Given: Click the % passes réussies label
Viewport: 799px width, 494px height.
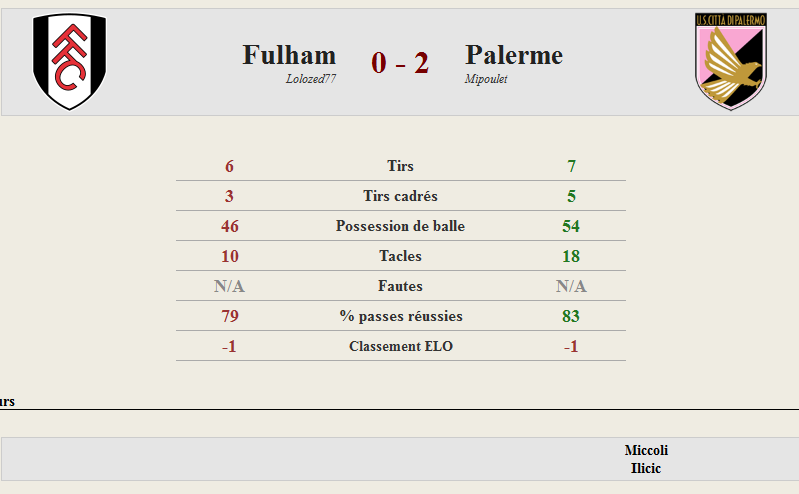Looking at the screenshot, I should click(401, 316).
